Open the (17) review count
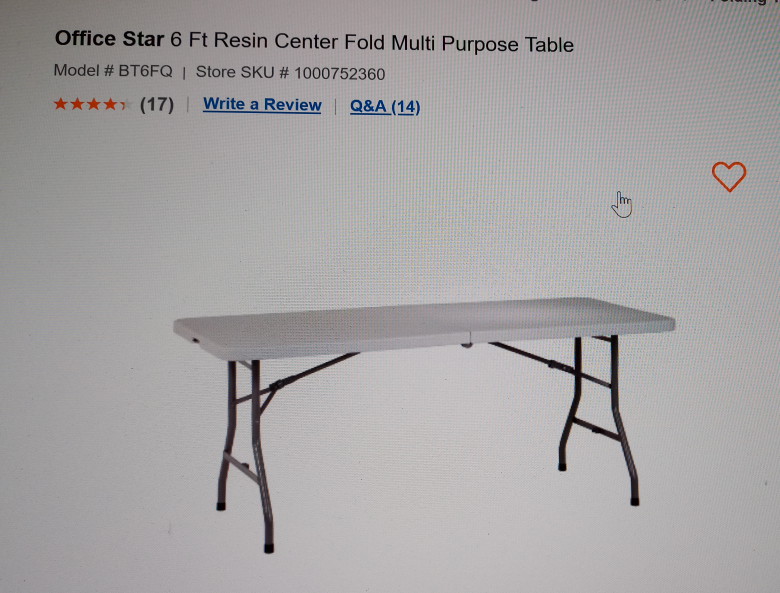 157,104
